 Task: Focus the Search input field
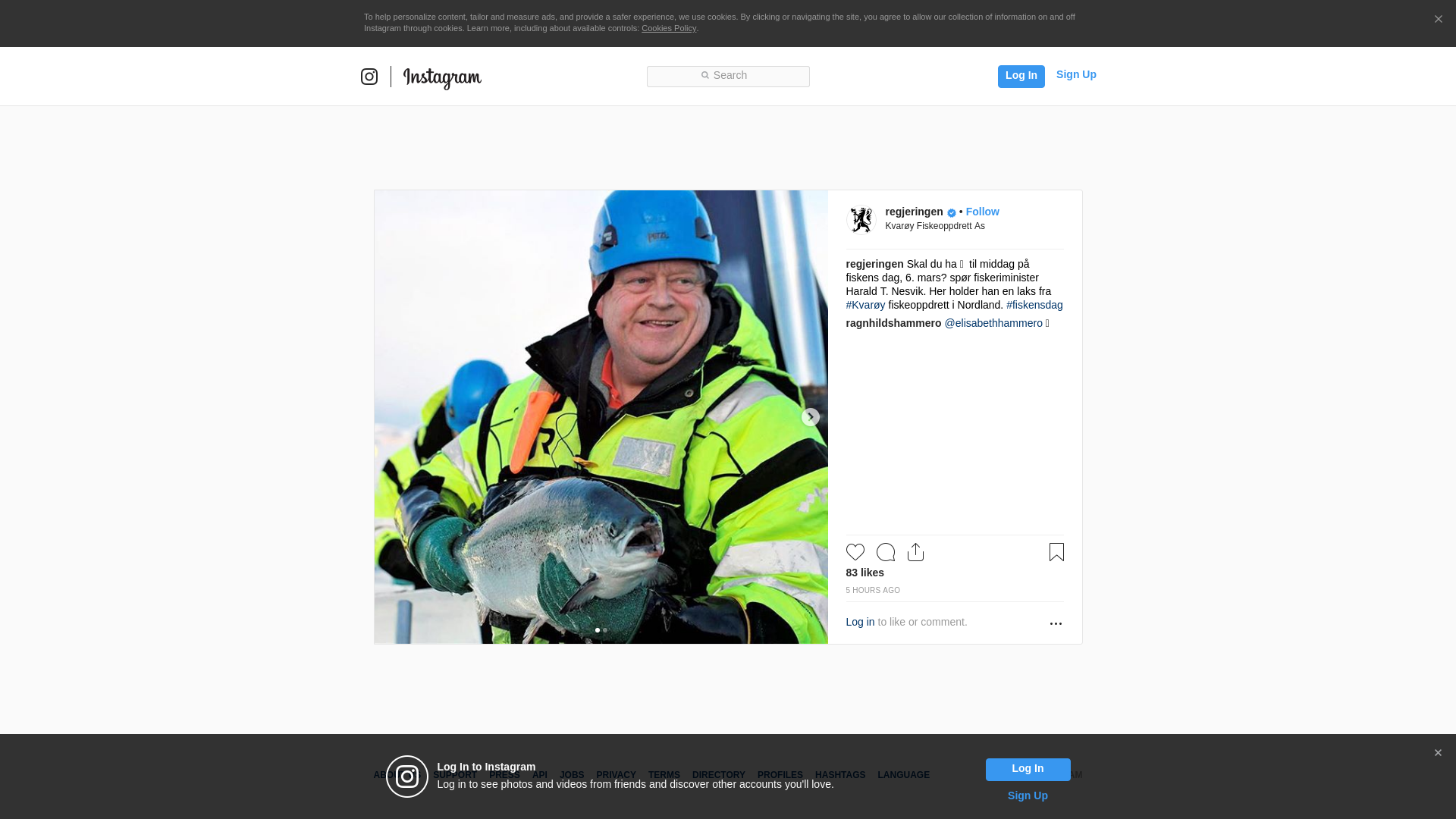click(728, 76)
